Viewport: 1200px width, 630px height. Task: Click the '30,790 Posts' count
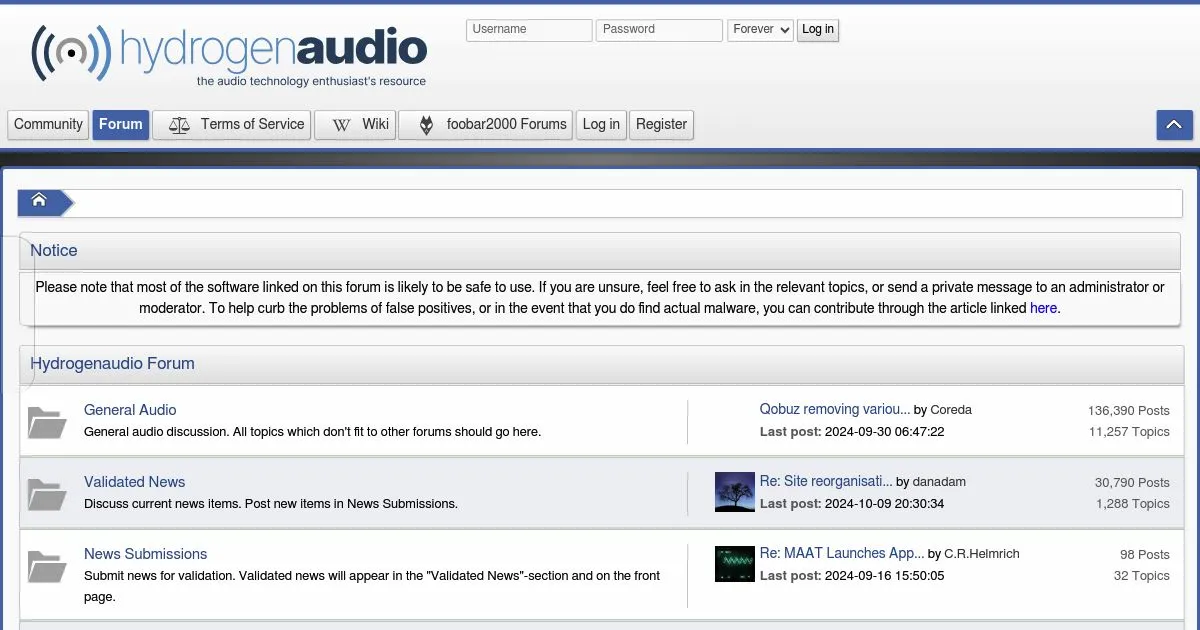pos(1132,483)
